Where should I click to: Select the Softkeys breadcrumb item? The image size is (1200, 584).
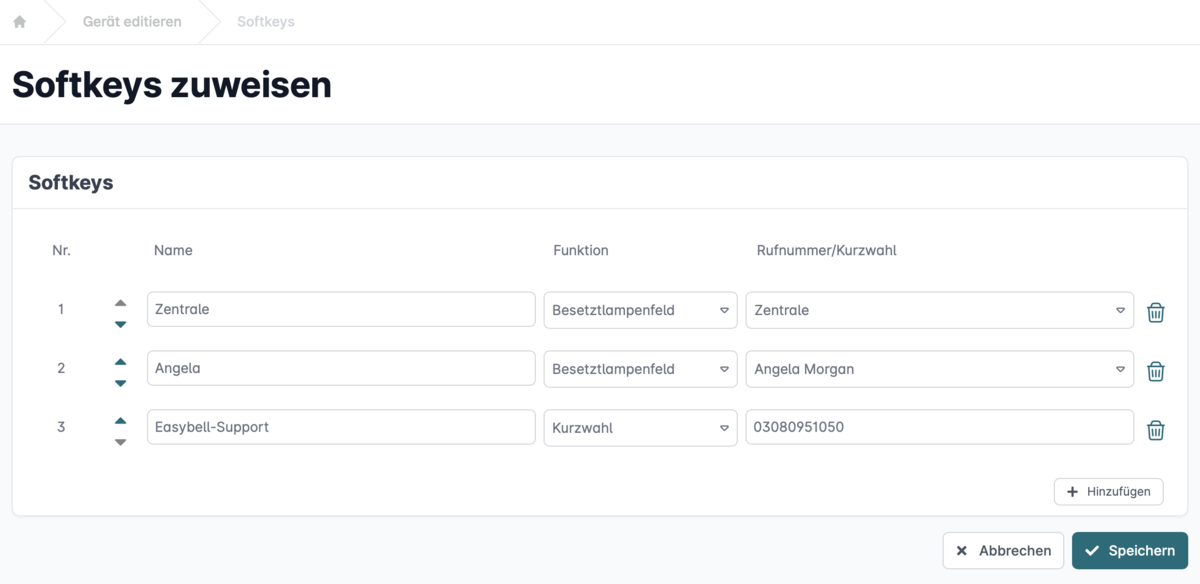pos(265,21)
